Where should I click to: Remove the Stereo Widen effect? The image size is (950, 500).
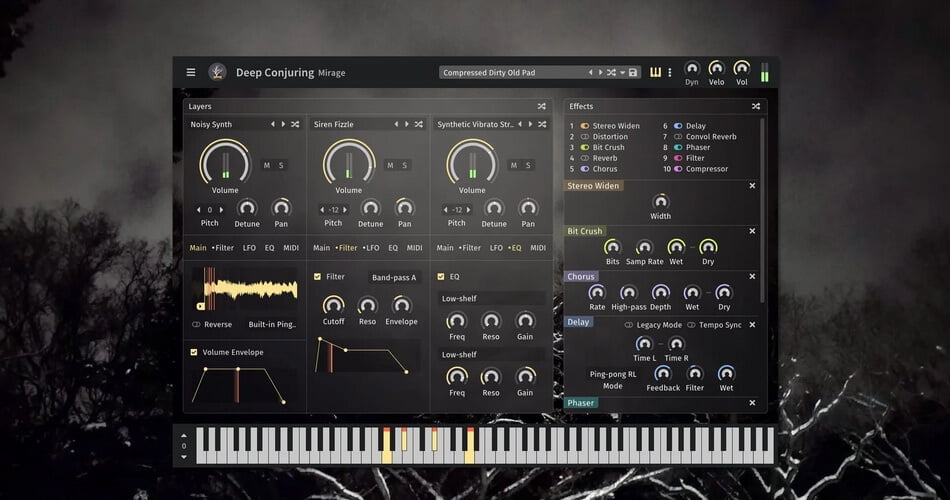pyautogui.click(x=752, y=185)
